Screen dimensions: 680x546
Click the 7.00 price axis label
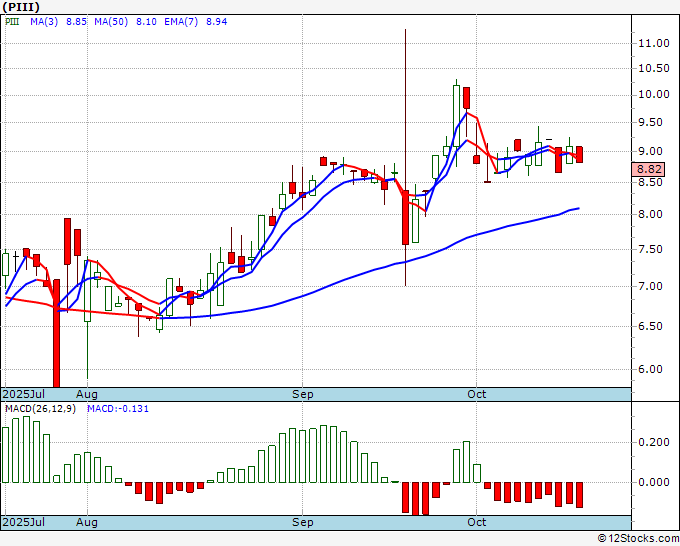click(650, 286)
